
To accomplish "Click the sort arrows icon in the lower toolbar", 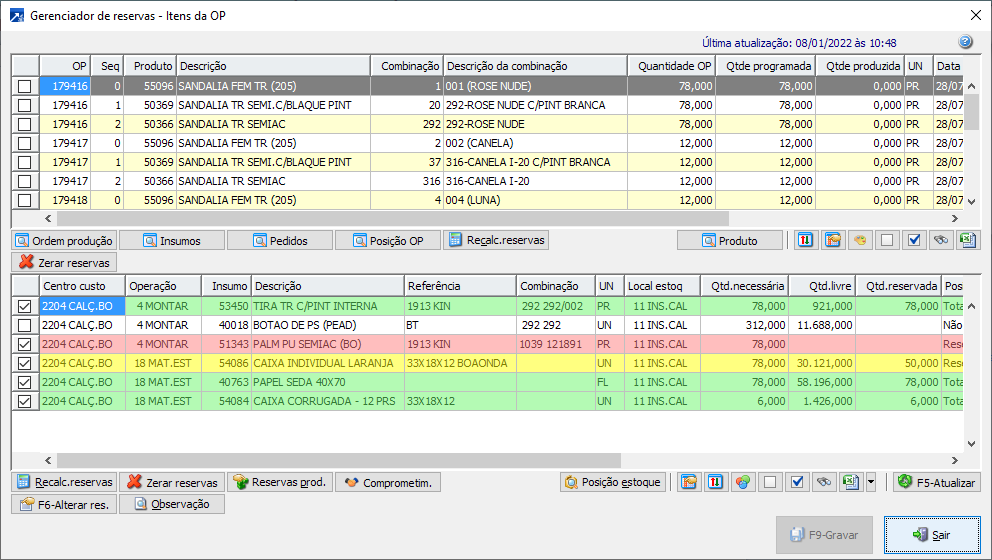I will point(716,482).
